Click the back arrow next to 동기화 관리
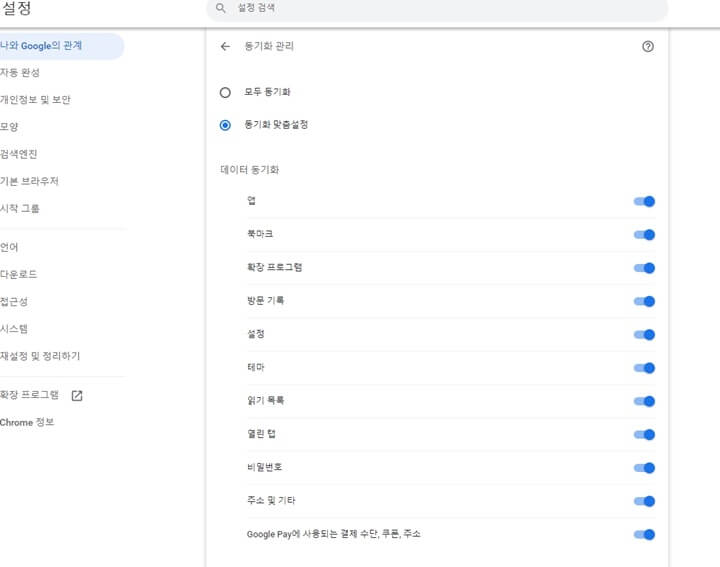This screenshot has width=720, height=567. 225,46
